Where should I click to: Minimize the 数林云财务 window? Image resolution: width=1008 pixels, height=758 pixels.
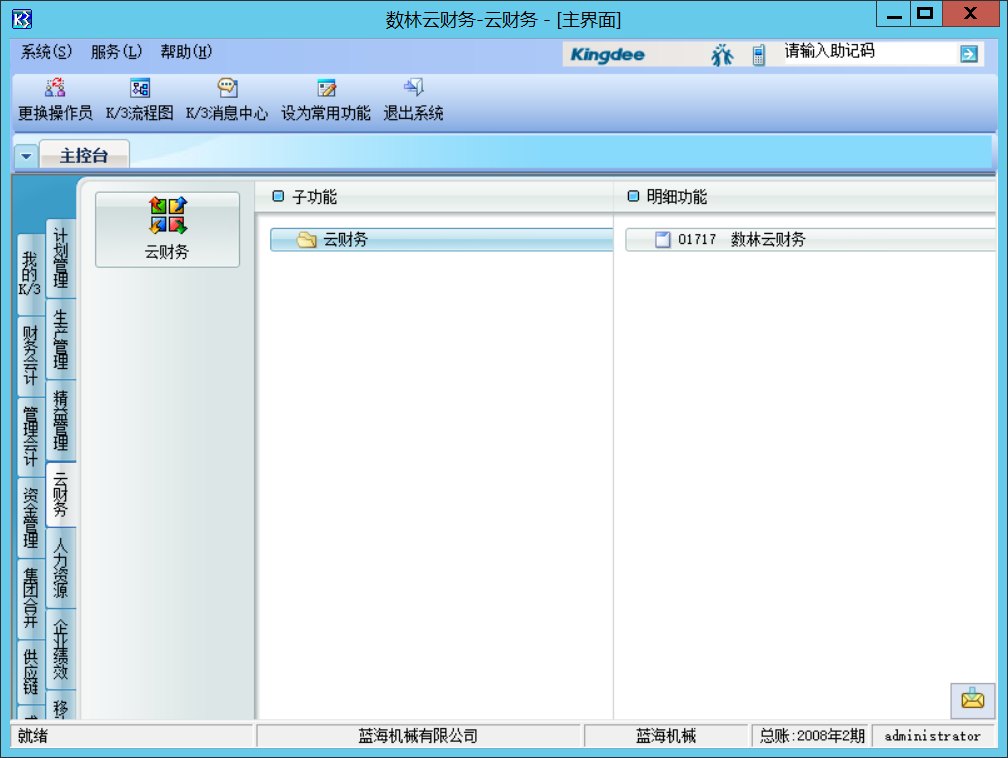pos(894,14)
